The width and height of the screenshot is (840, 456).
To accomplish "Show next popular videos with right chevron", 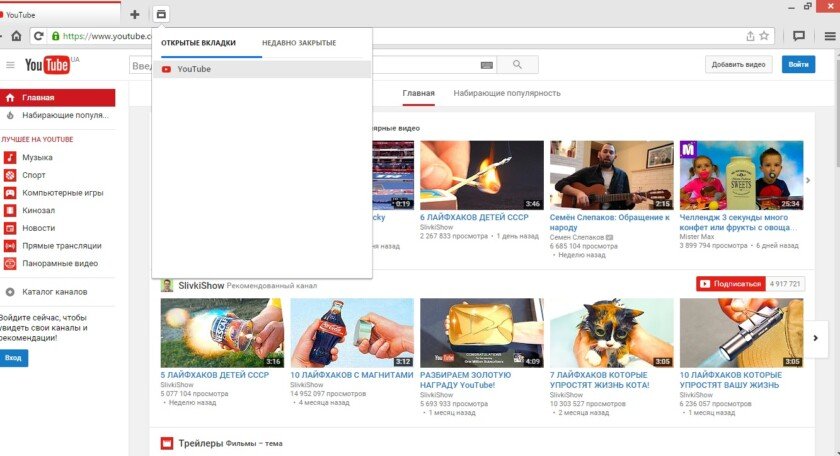I will 808,181.
